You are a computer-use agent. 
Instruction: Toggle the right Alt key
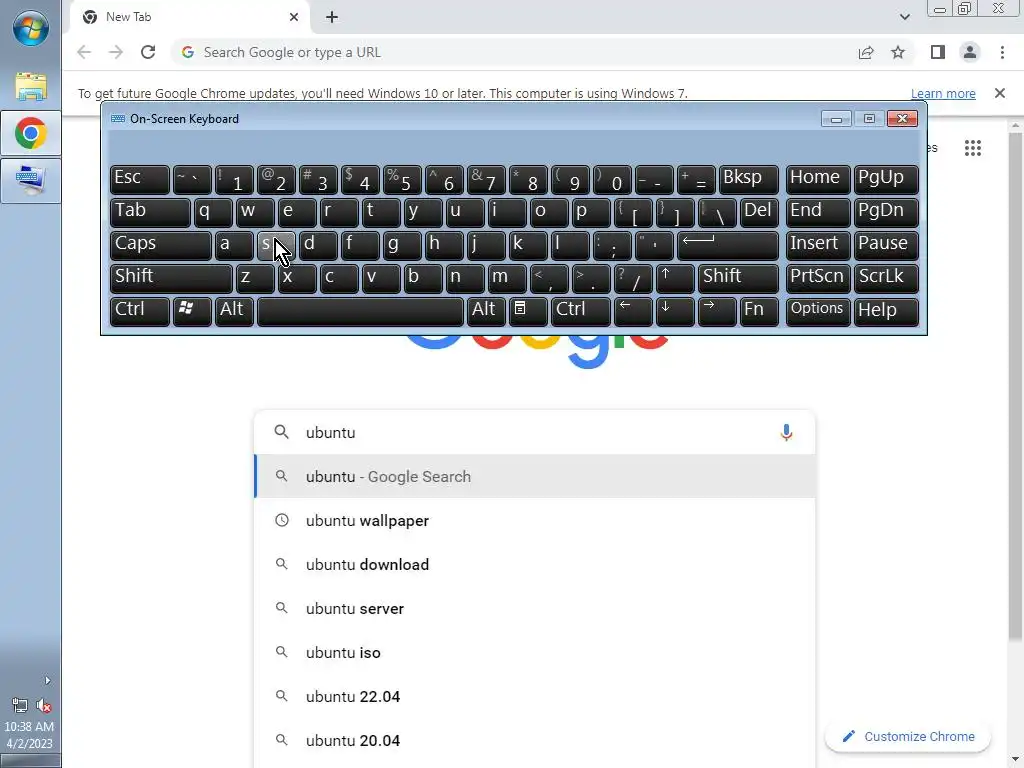pos(486,311)
